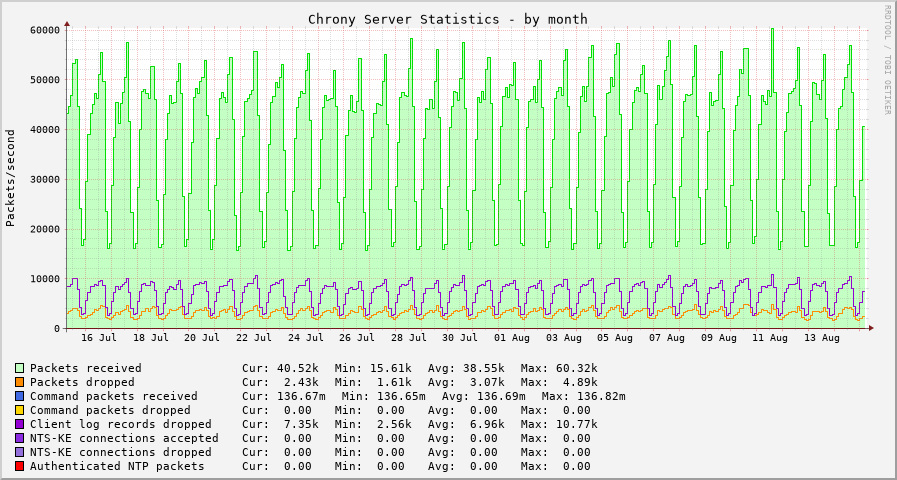Click the orange Packets dropped legend swatch
This screenshot has height=480, width=897.
19,382
